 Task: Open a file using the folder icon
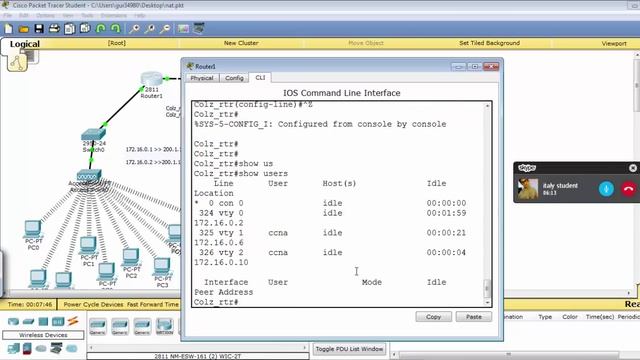point(24,29)
